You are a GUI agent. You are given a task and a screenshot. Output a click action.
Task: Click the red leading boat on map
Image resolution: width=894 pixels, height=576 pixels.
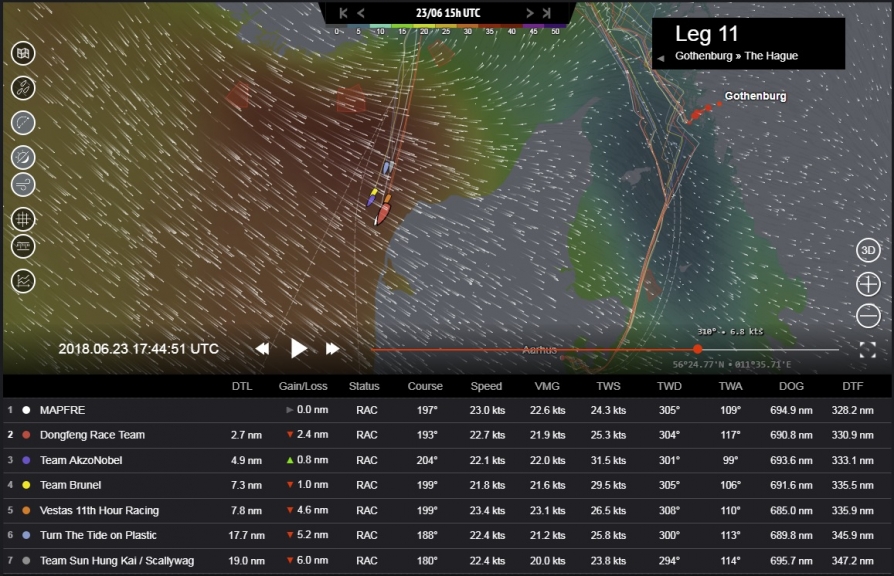point(383,213)
